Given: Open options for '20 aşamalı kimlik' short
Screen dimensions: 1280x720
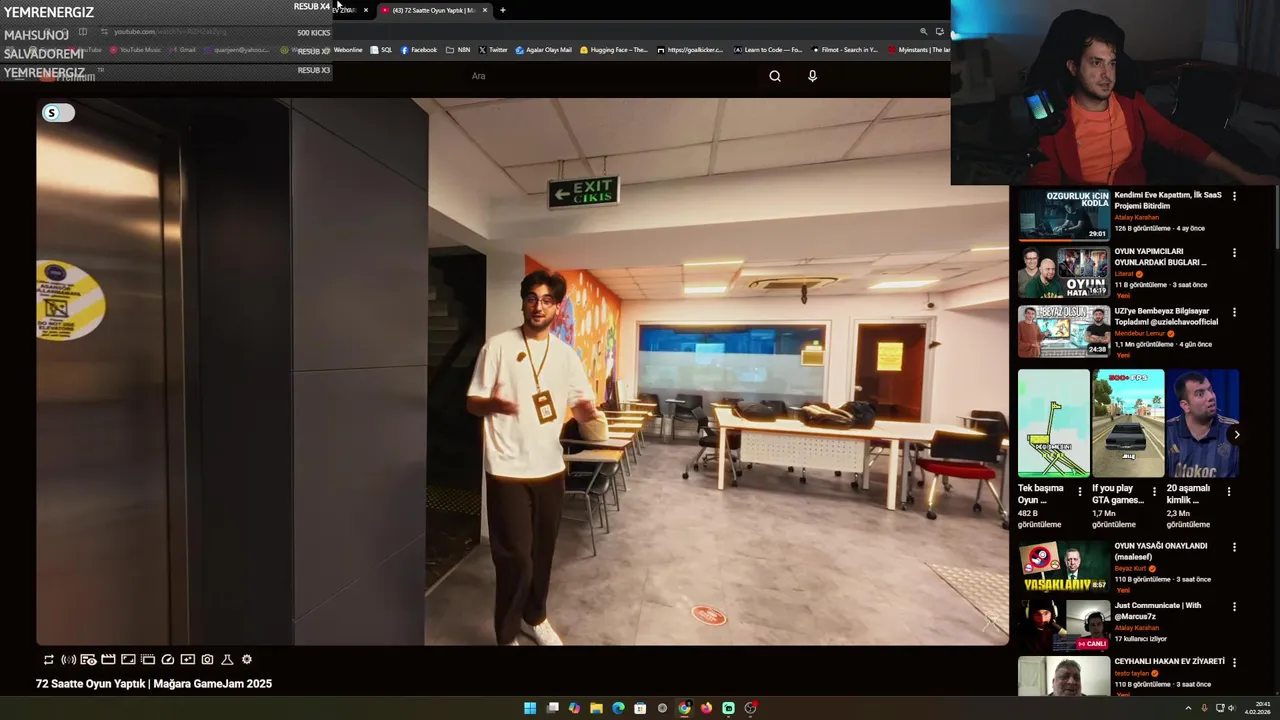Looking at the screenshot, I should tap(1229, 491).
